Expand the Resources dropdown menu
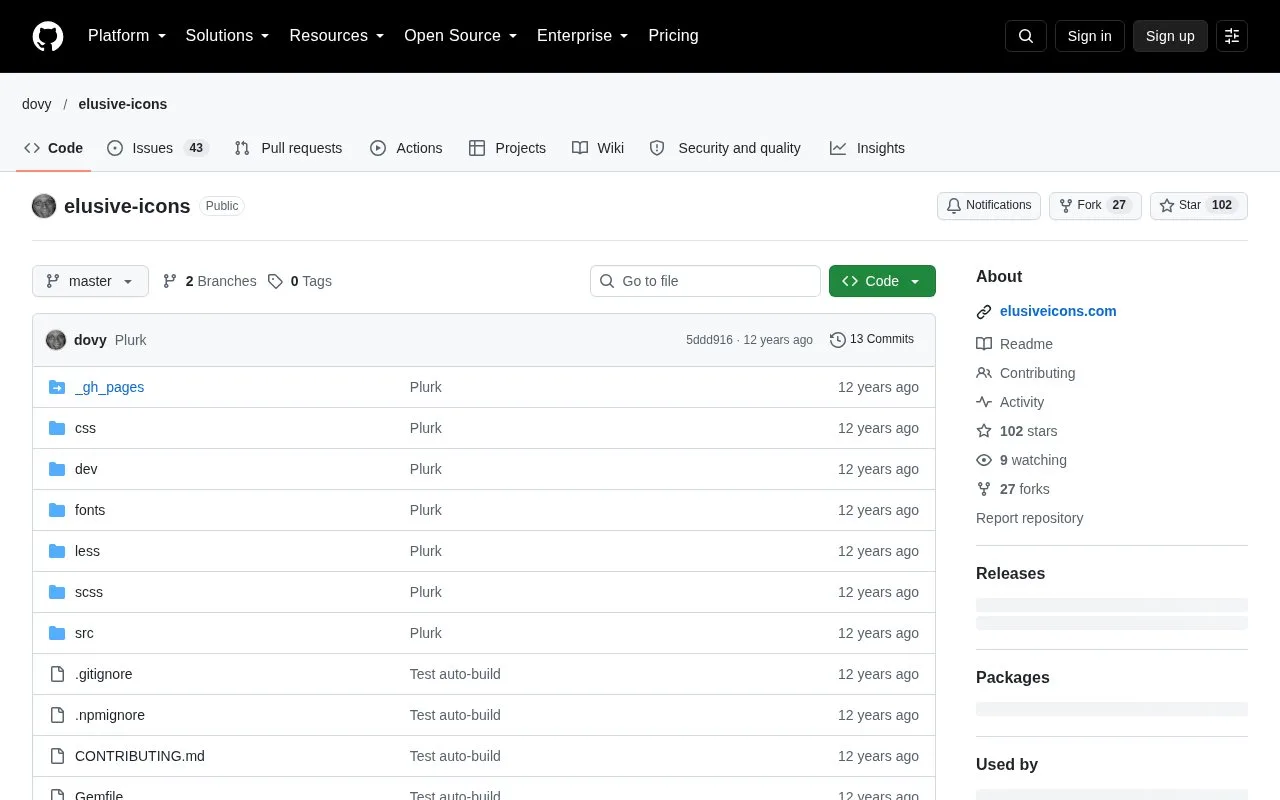1280x800 pixels. click(337, 36)
